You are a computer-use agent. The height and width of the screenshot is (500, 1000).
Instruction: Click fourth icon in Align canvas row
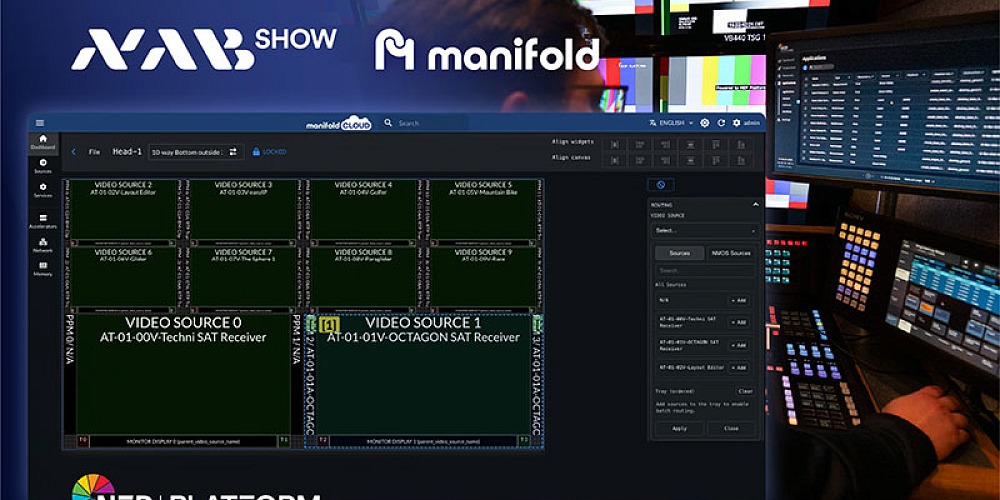coord(691,159)
